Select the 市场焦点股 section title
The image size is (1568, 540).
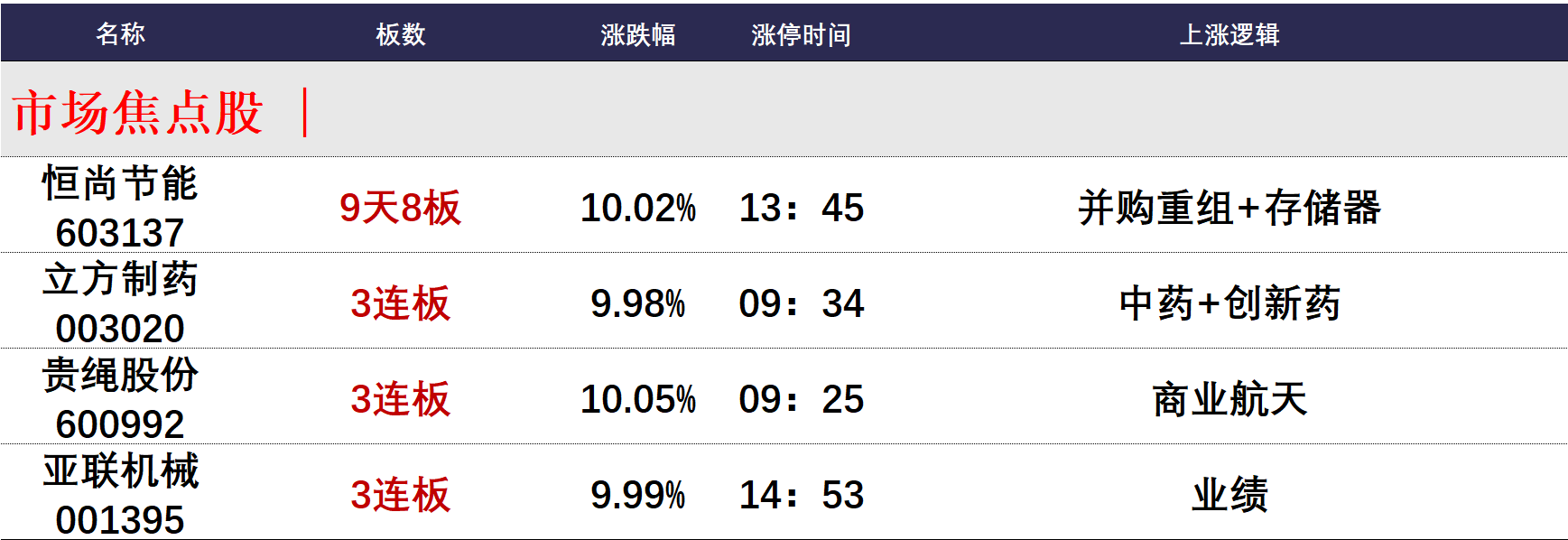tap(138, 113)
